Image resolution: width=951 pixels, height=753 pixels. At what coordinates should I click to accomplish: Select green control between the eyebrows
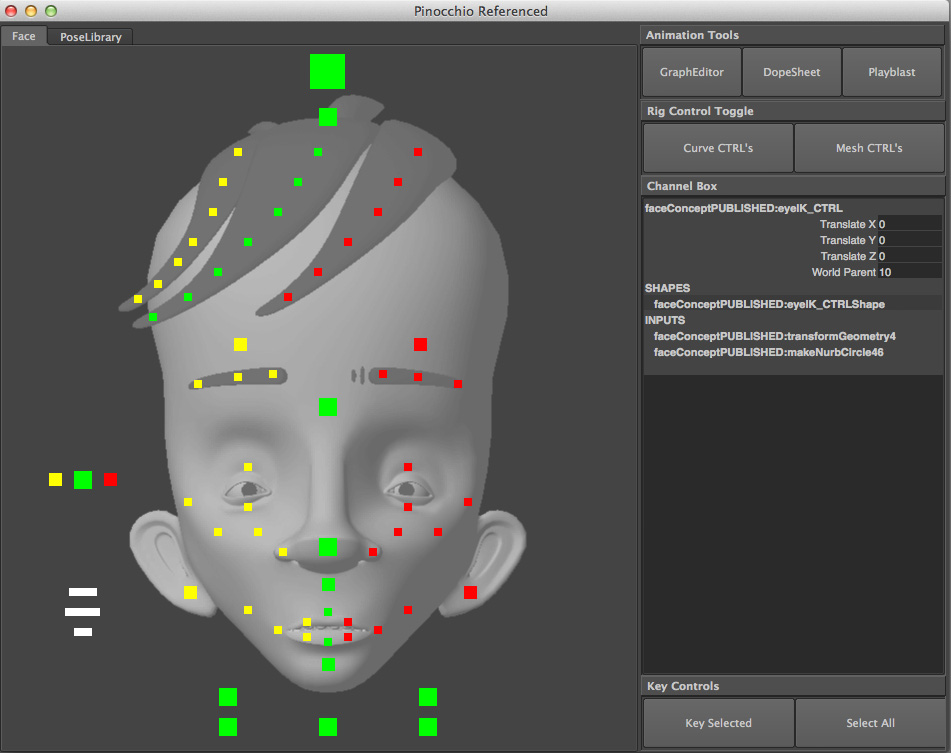click(x=328, y=407)
